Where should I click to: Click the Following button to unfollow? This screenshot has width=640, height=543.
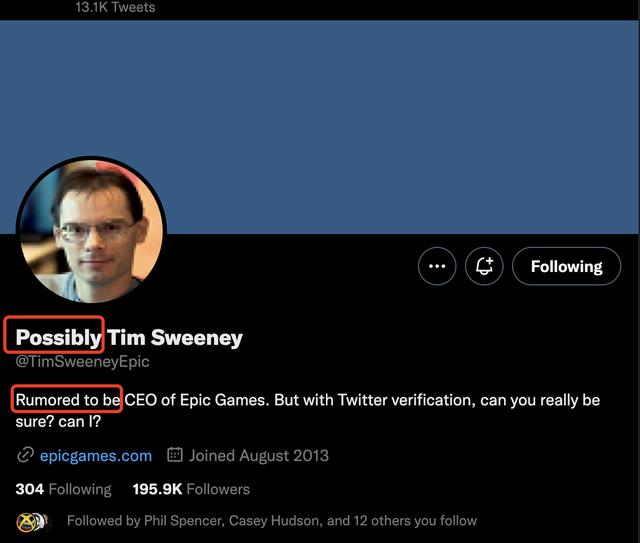pyautogui.click(x=566, y=267)
